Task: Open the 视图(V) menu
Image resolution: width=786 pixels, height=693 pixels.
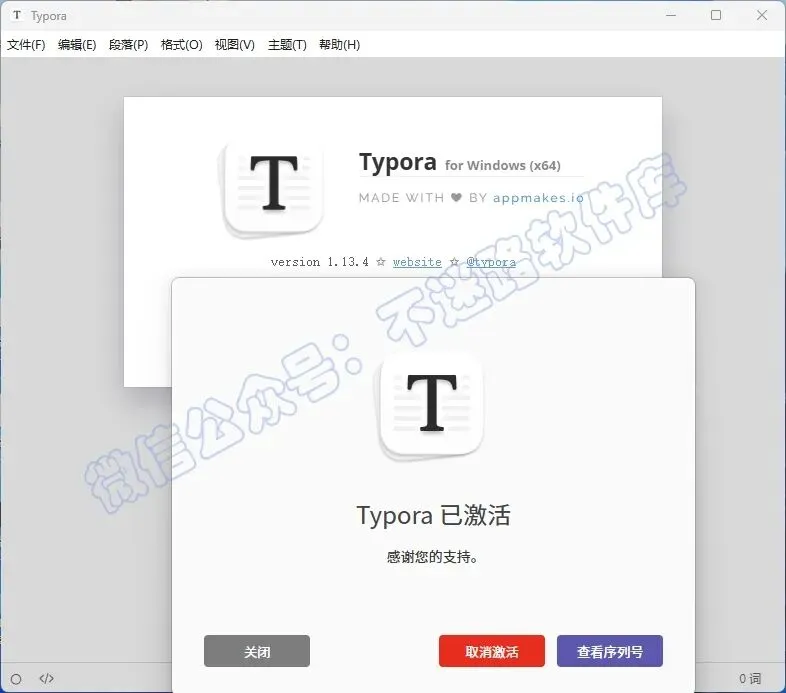Action: [x=235, y=45]
